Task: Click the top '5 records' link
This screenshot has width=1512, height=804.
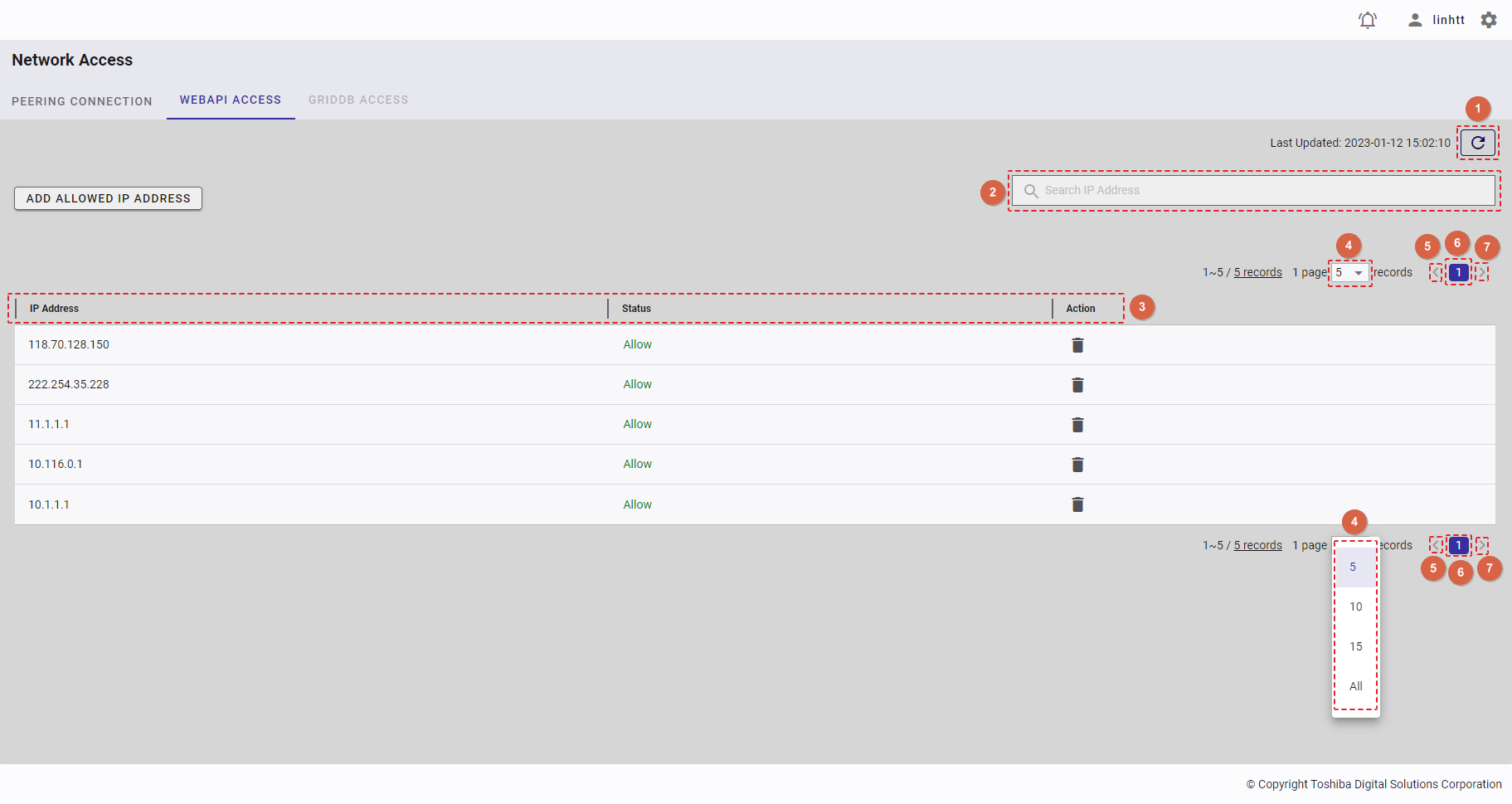Action: [1257, 273]
